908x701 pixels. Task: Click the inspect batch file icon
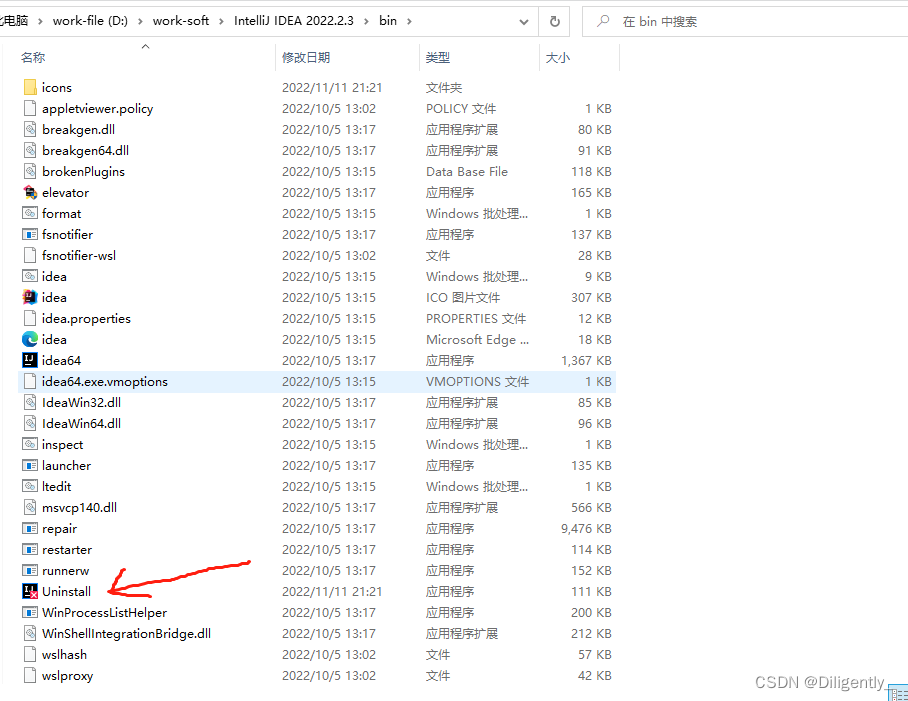tap(30, 444)
